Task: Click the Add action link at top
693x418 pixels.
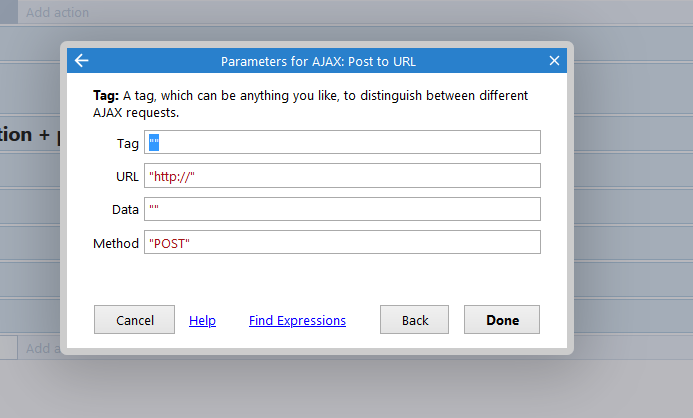Action: point(57,12)
